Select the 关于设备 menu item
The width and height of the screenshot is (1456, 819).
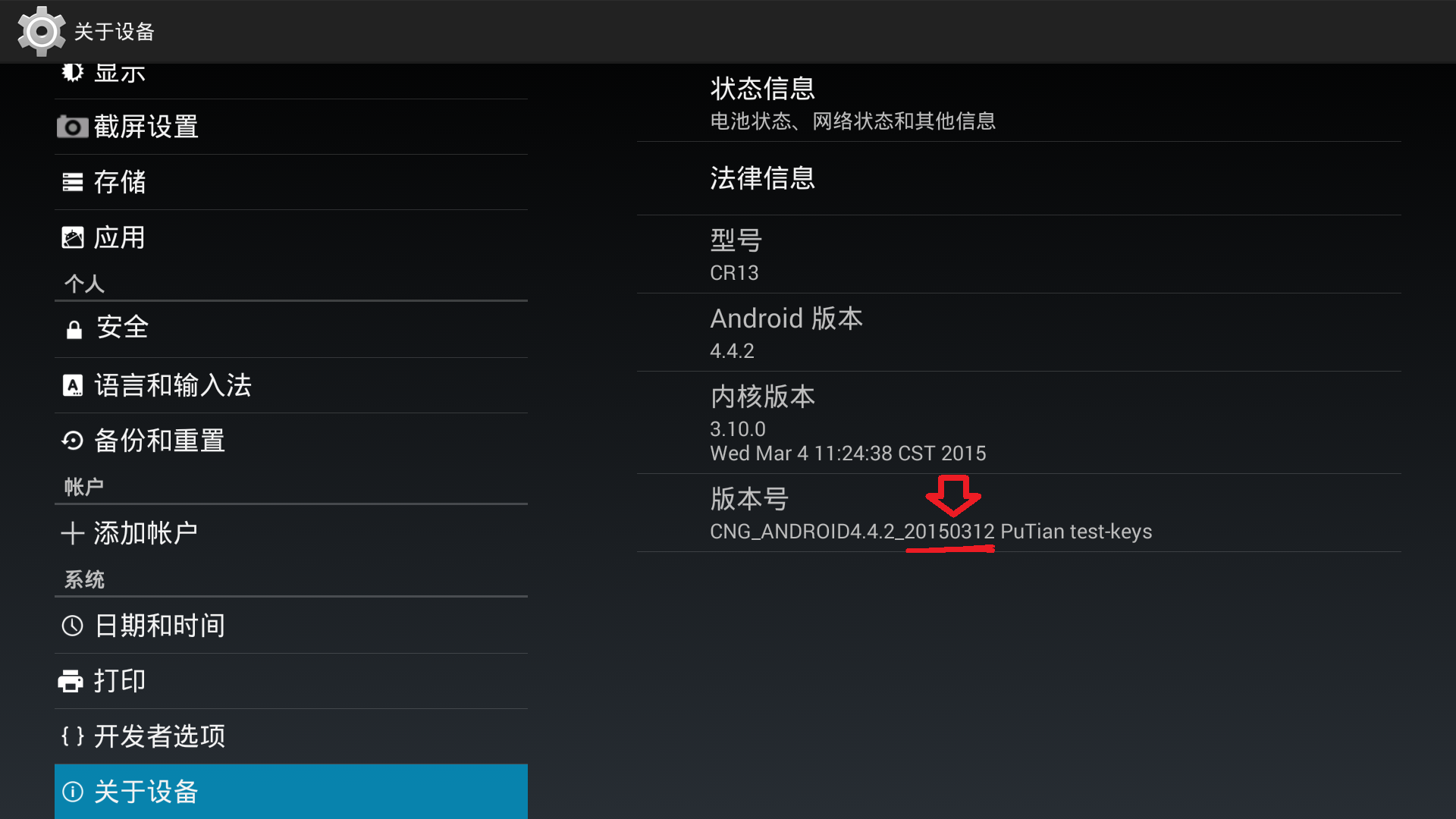coord(291,792)
